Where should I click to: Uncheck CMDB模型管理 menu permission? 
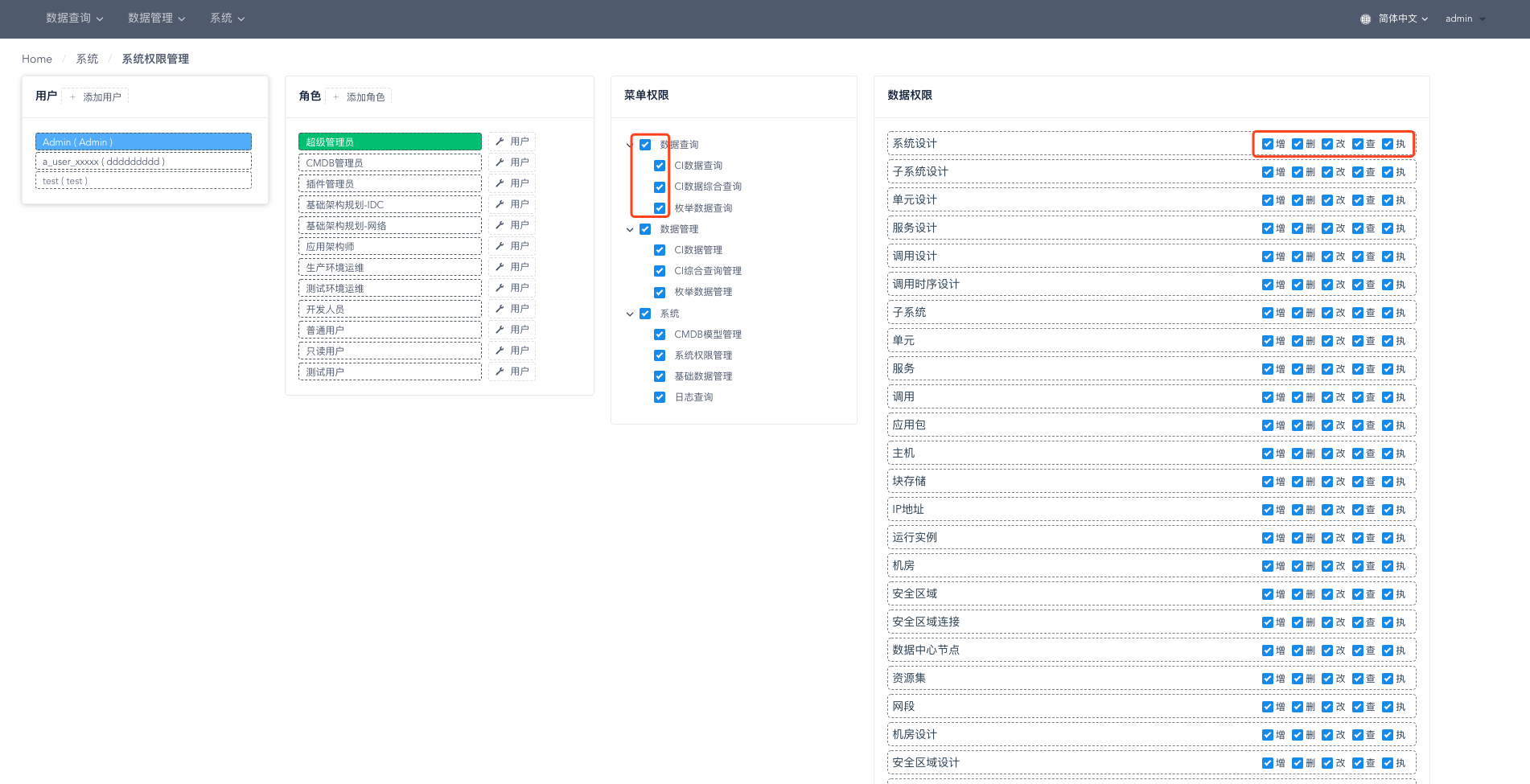pyautogui.click(x=660, y=335)
